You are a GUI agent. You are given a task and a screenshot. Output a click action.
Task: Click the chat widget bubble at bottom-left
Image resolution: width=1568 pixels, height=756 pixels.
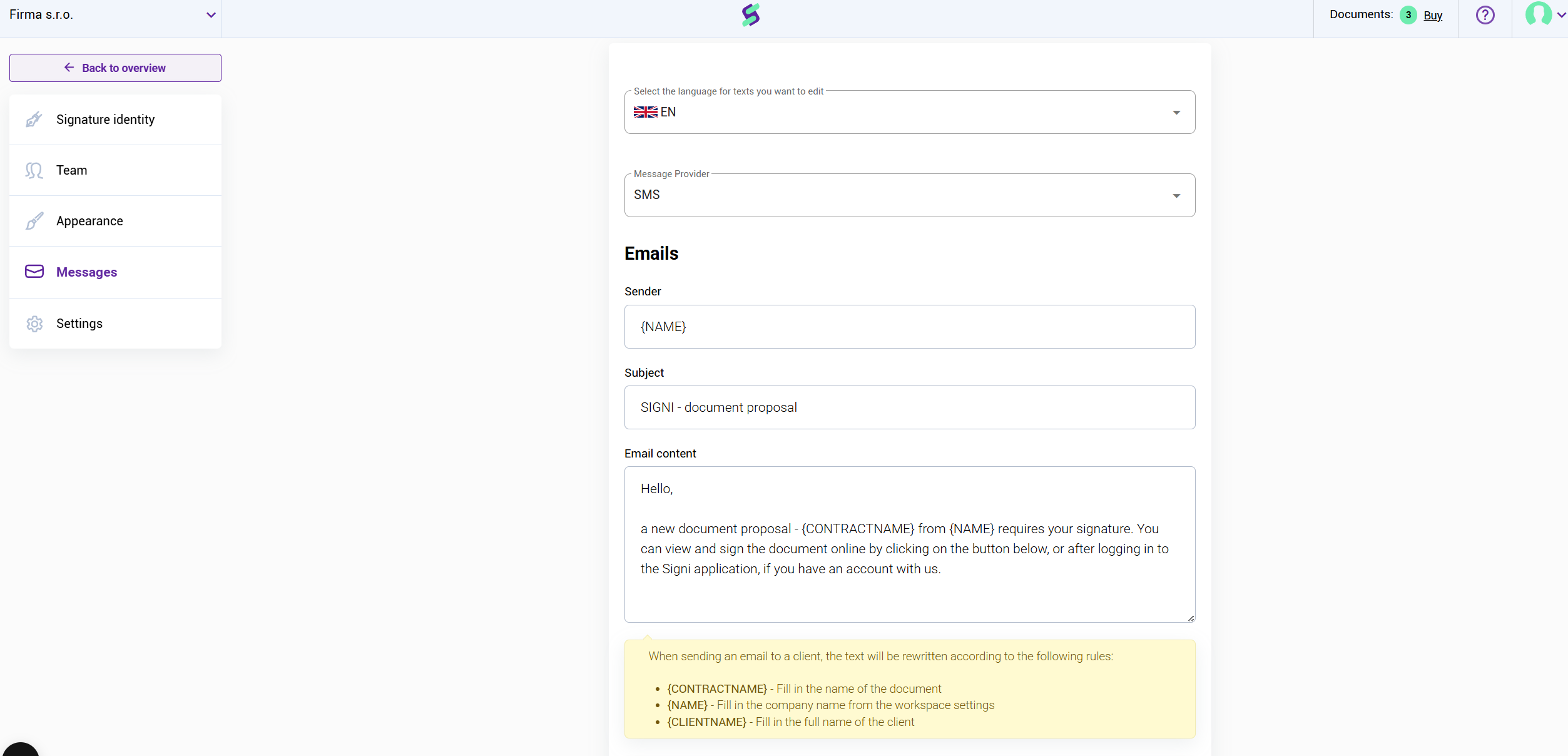(21, 750)
